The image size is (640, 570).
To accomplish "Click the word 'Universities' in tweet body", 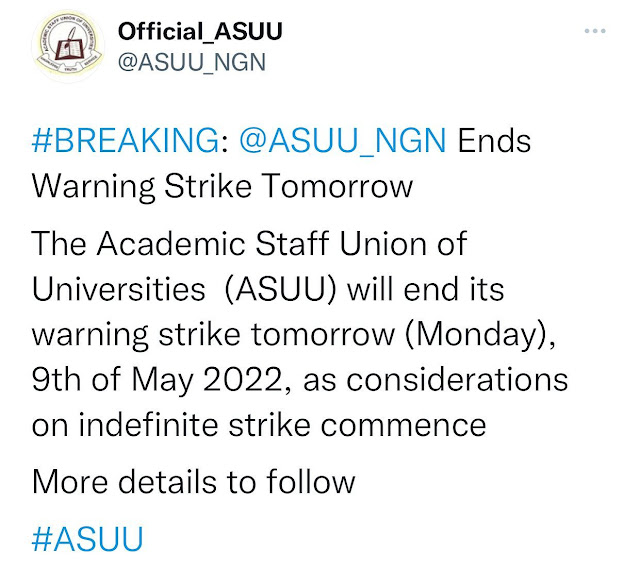I will [x=118, y=289].
